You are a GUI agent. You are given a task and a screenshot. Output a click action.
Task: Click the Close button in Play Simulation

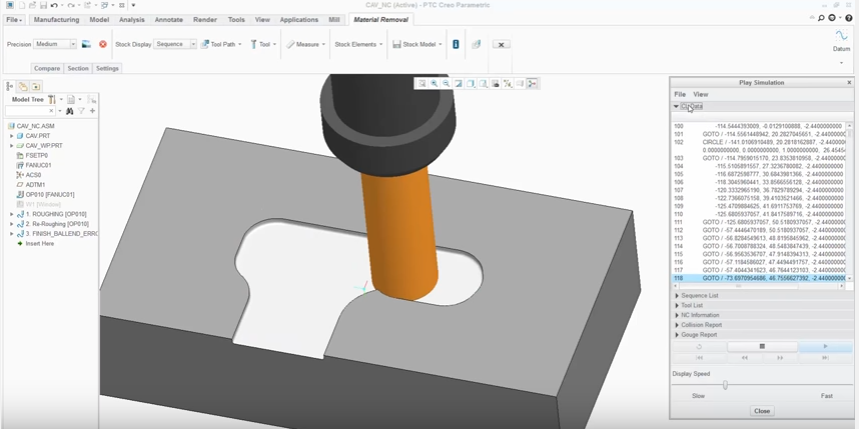pyautogui.click(x=762, y=411)
